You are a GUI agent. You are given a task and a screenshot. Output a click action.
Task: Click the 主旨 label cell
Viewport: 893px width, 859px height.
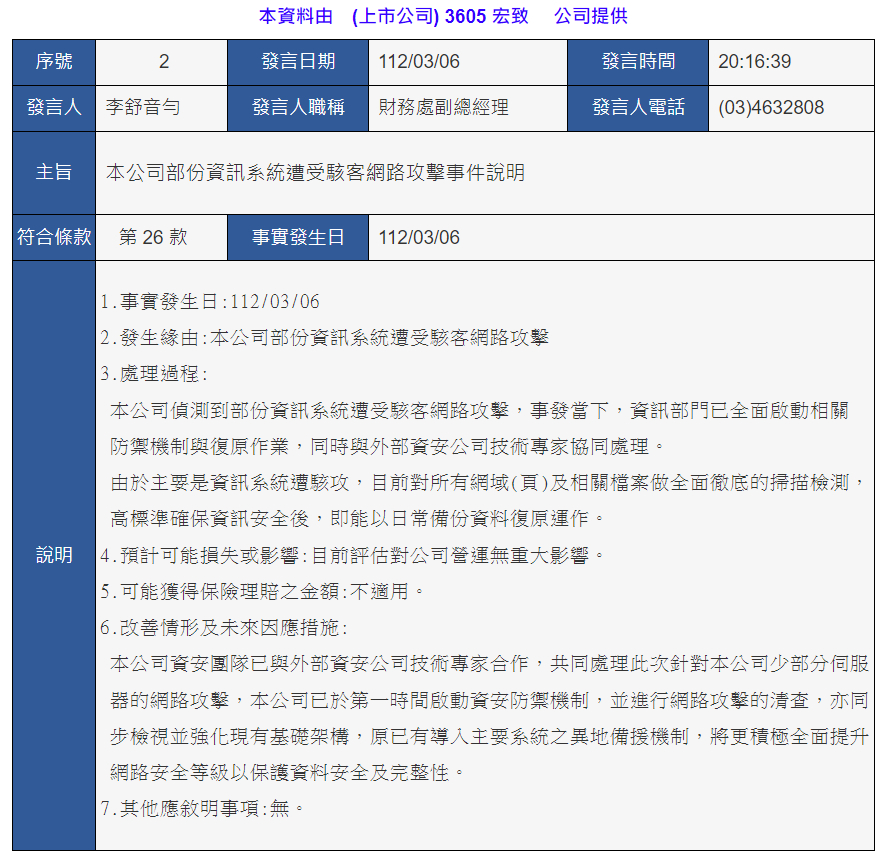(54, 172)
